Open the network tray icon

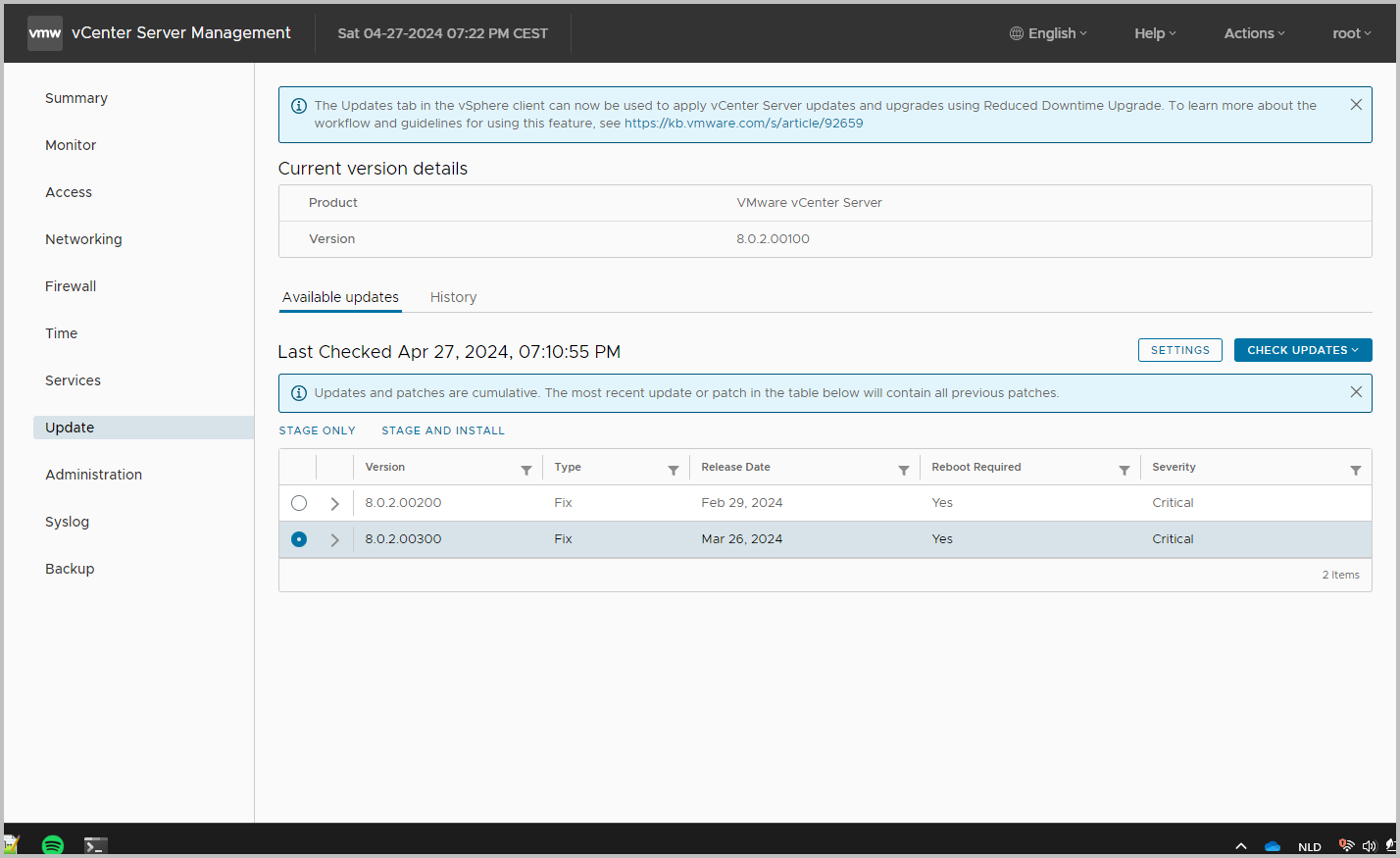(1347, 845)
